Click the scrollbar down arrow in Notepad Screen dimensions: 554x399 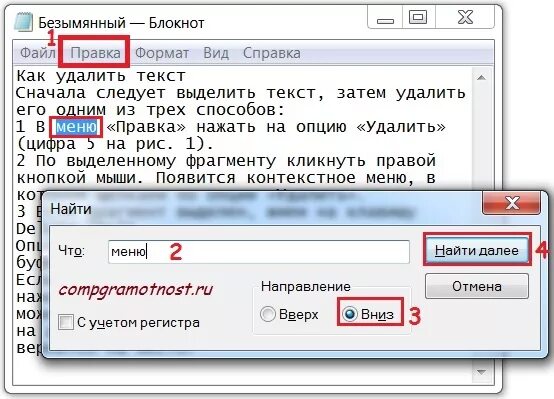[x=481, y=372]
